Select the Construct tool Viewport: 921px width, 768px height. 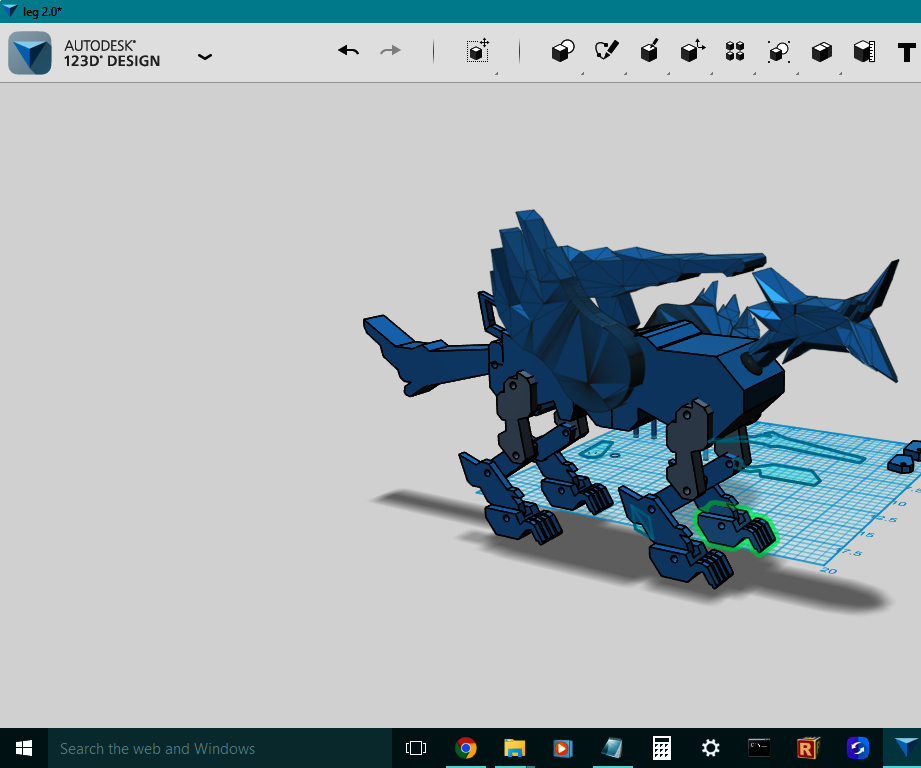[648, 50]
